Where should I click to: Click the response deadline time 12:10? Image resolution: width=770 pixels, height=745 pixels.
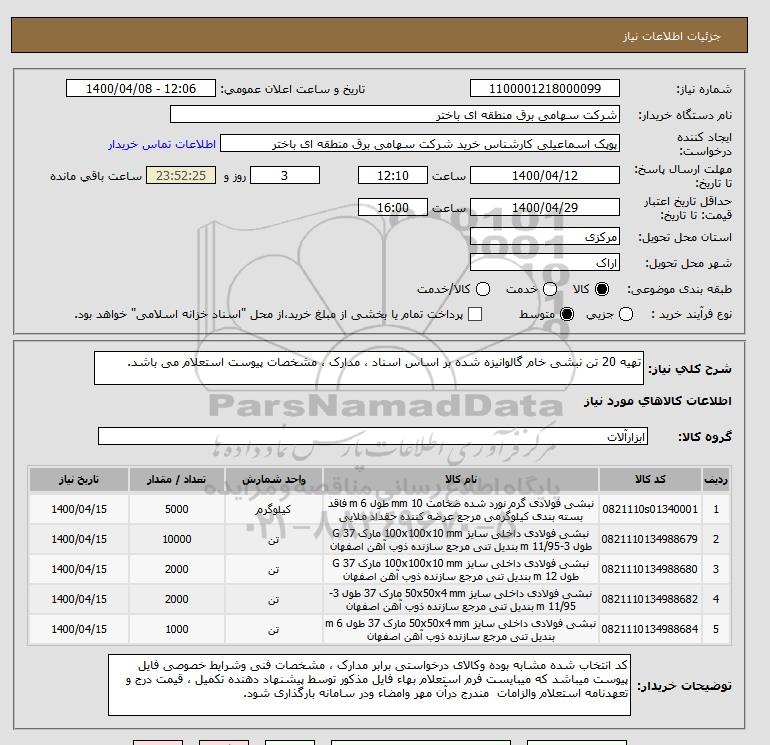point(393,175)
